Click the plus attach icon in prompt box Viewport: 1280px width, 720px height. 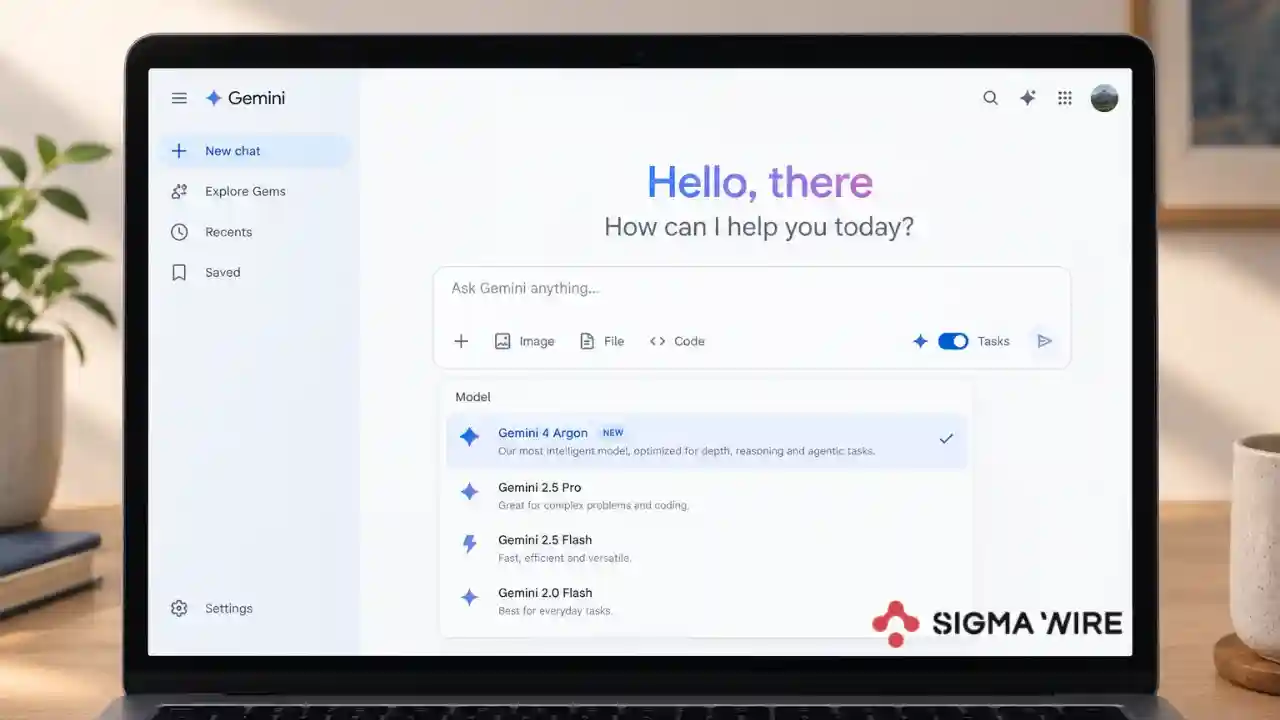coord(461,341)
